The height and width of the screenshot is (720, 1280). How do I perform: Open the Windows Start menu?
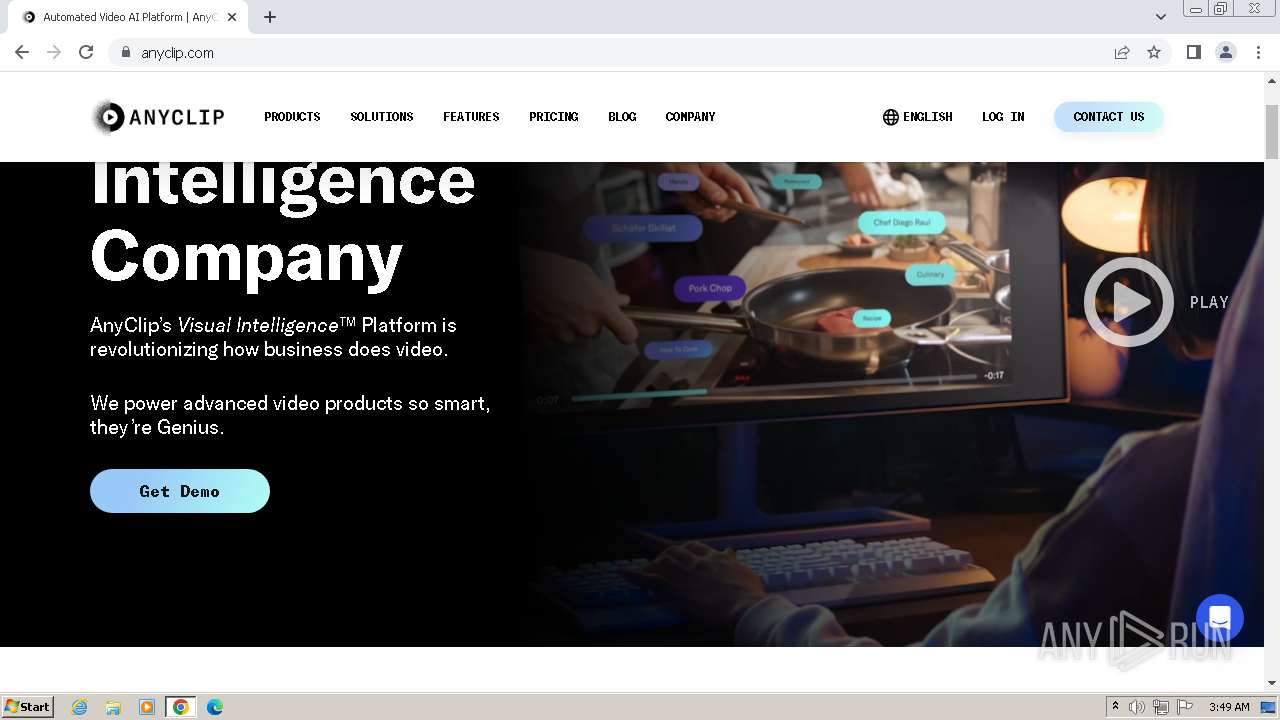coord(28,707)
